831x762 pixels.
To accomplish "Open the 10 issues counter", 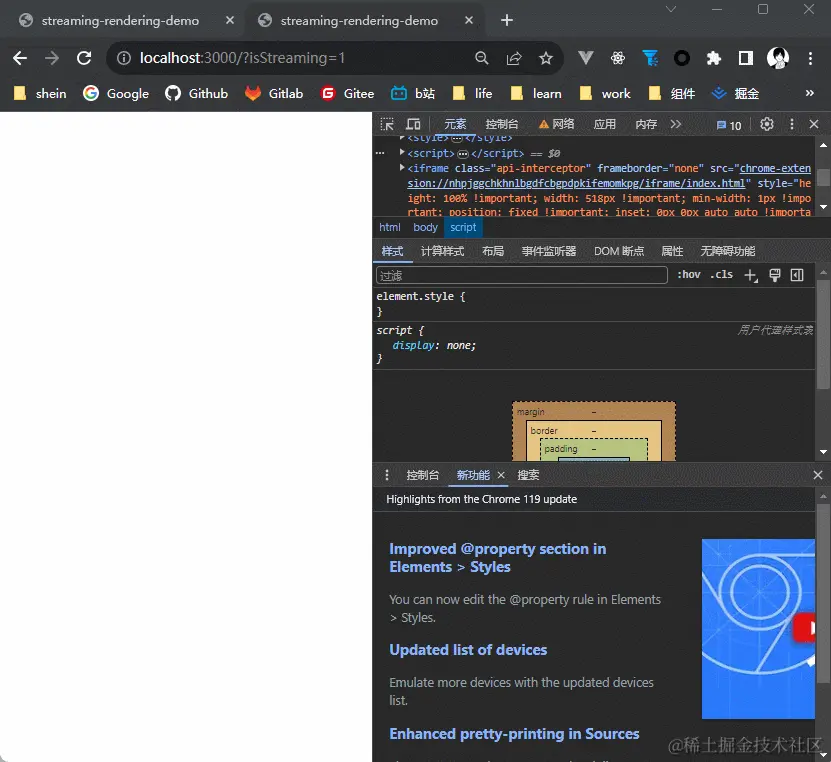I will click(x=729, y=126).
